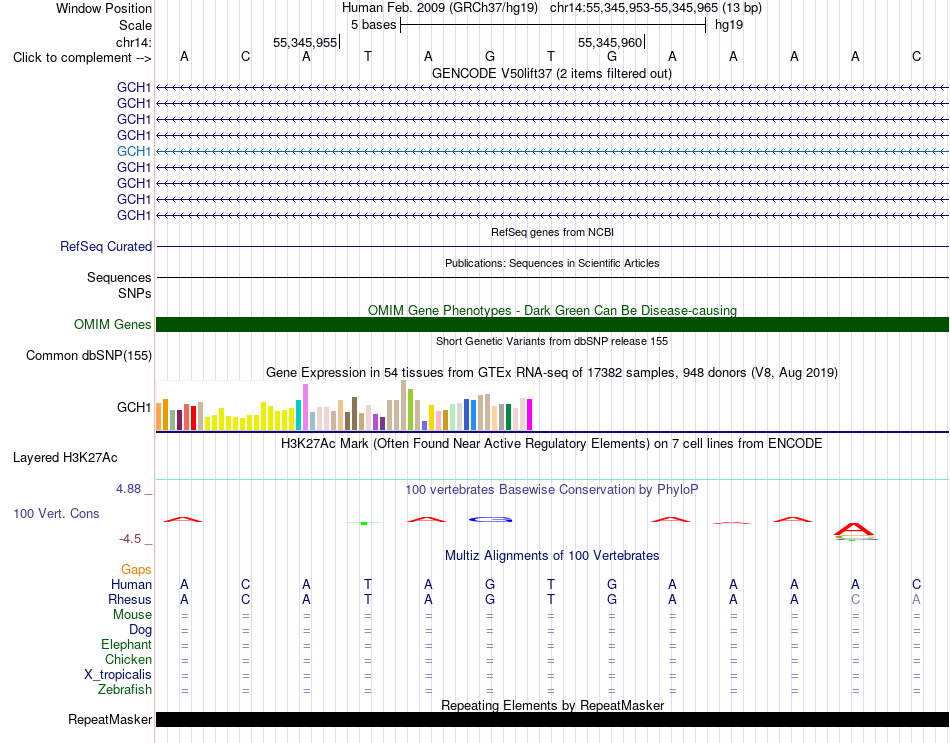Click the gray mismatched C in Rhesus row

pyautogui.click(x=855, y=599)
